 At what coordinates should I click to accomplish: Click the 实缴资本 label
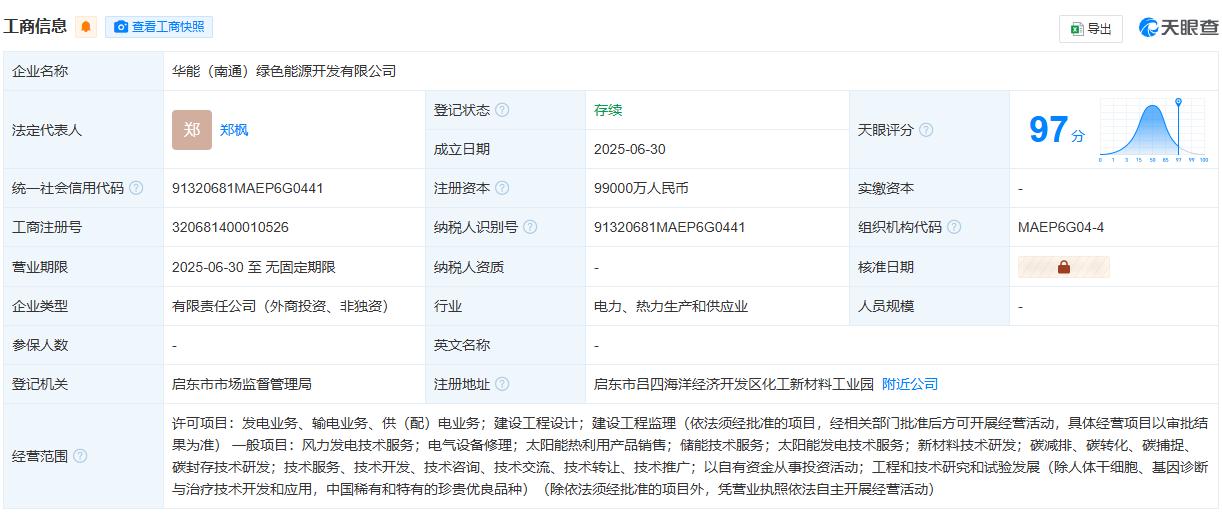[886, 188]
